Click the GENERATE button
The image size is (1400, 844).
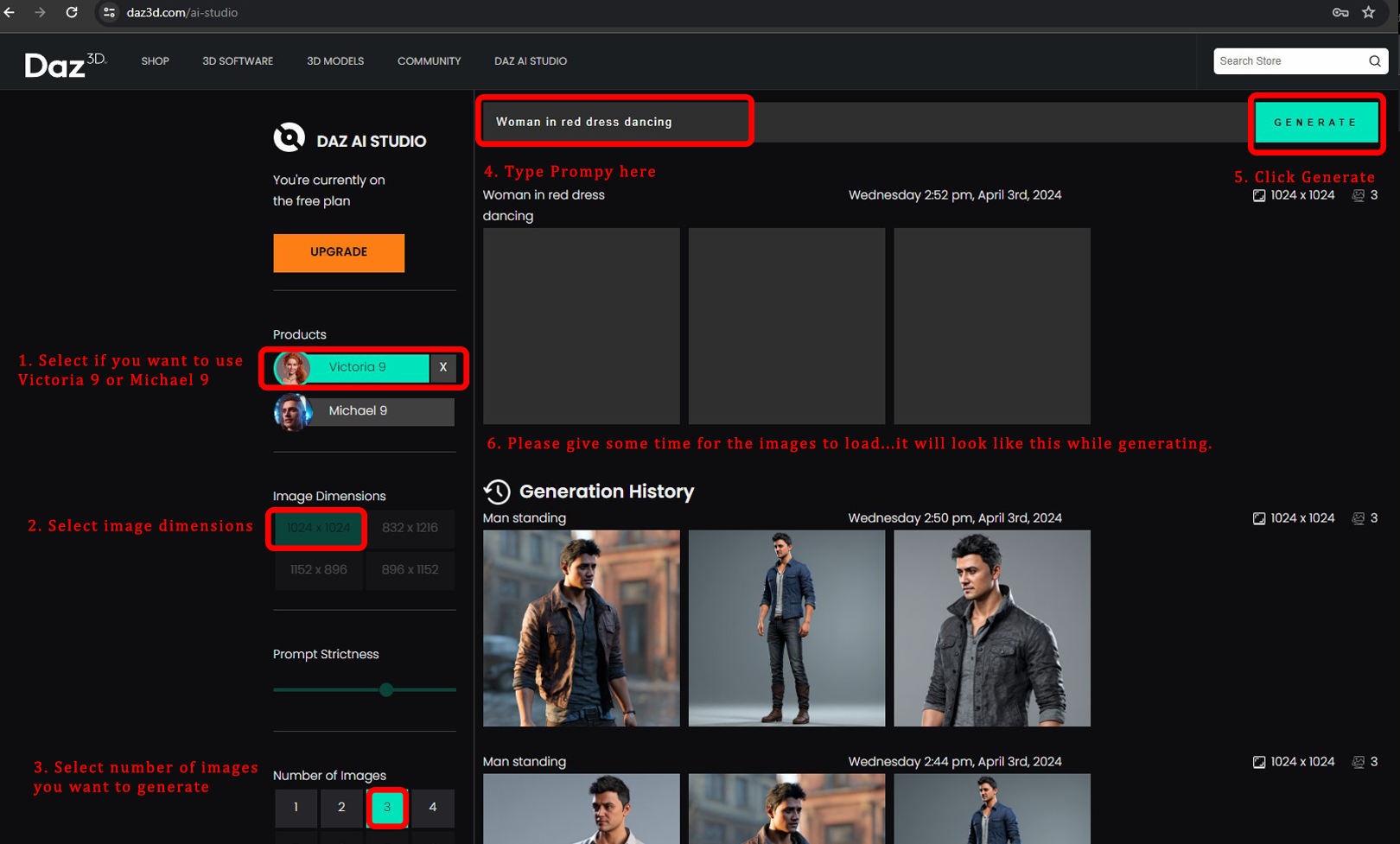[1316, 123]
